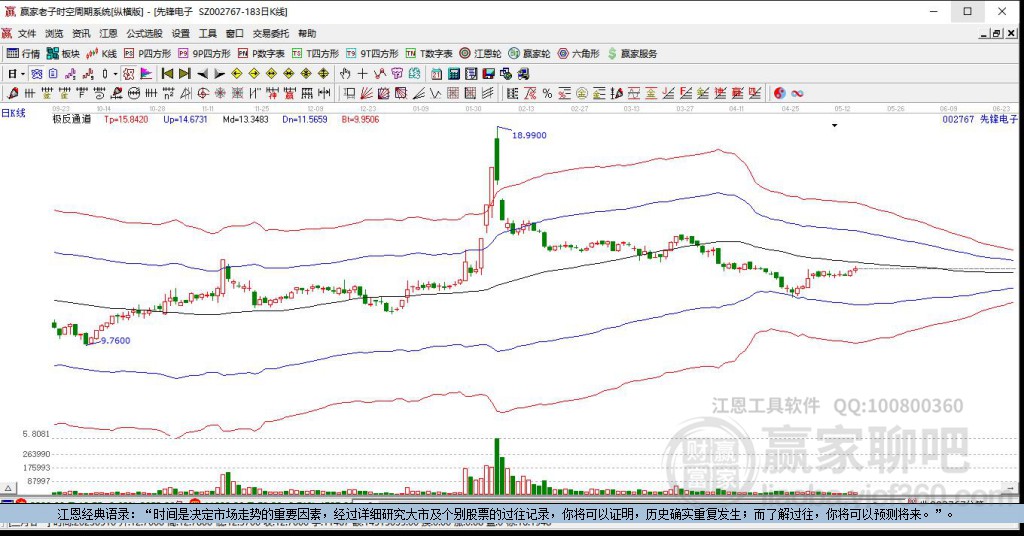Open the 工具 menu

click(208, 33)
